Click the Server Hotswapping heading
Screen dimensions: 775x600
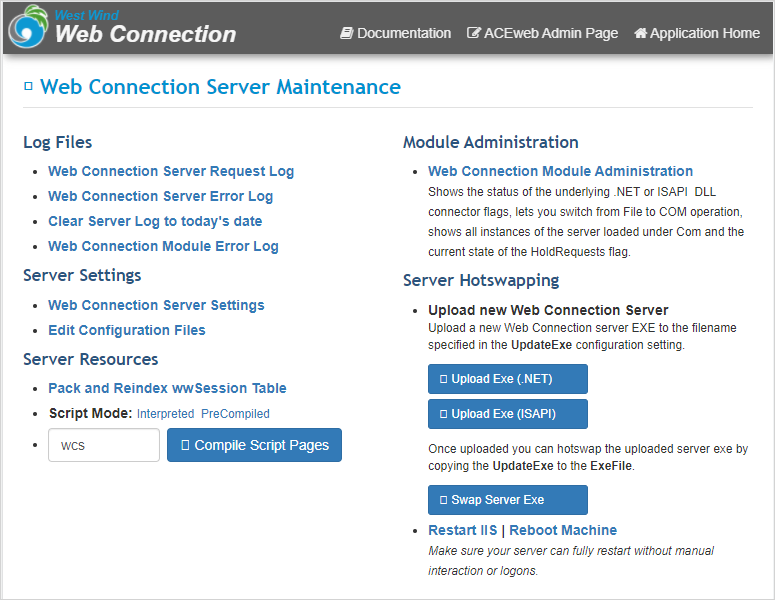481,281
